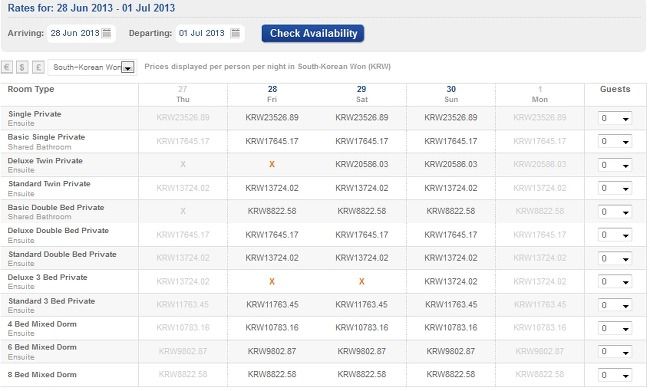Open guests dropdown for Standard Double Bed Private

tap(615, 258)
